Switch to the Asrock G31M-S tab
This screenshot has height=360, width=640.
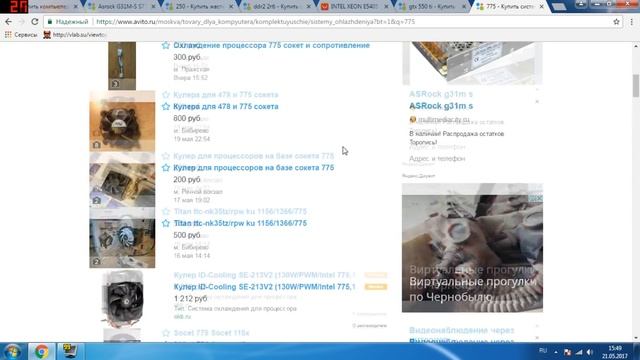(x=121, y=7)
